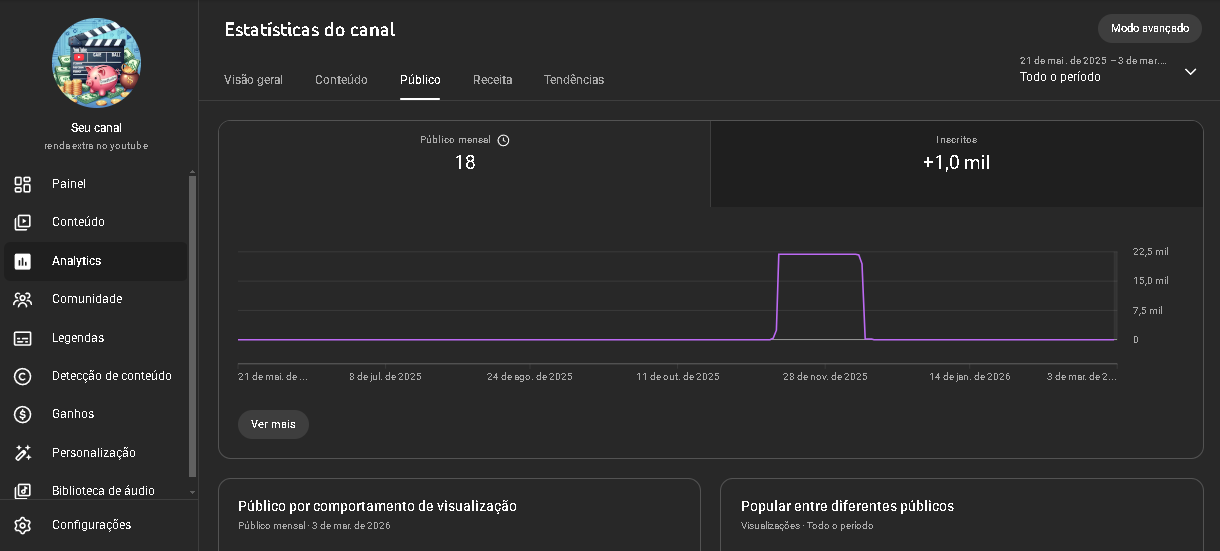Screen dimensions: 1220x551
Task: Click the Seu canal label
Action: point(96,128)
